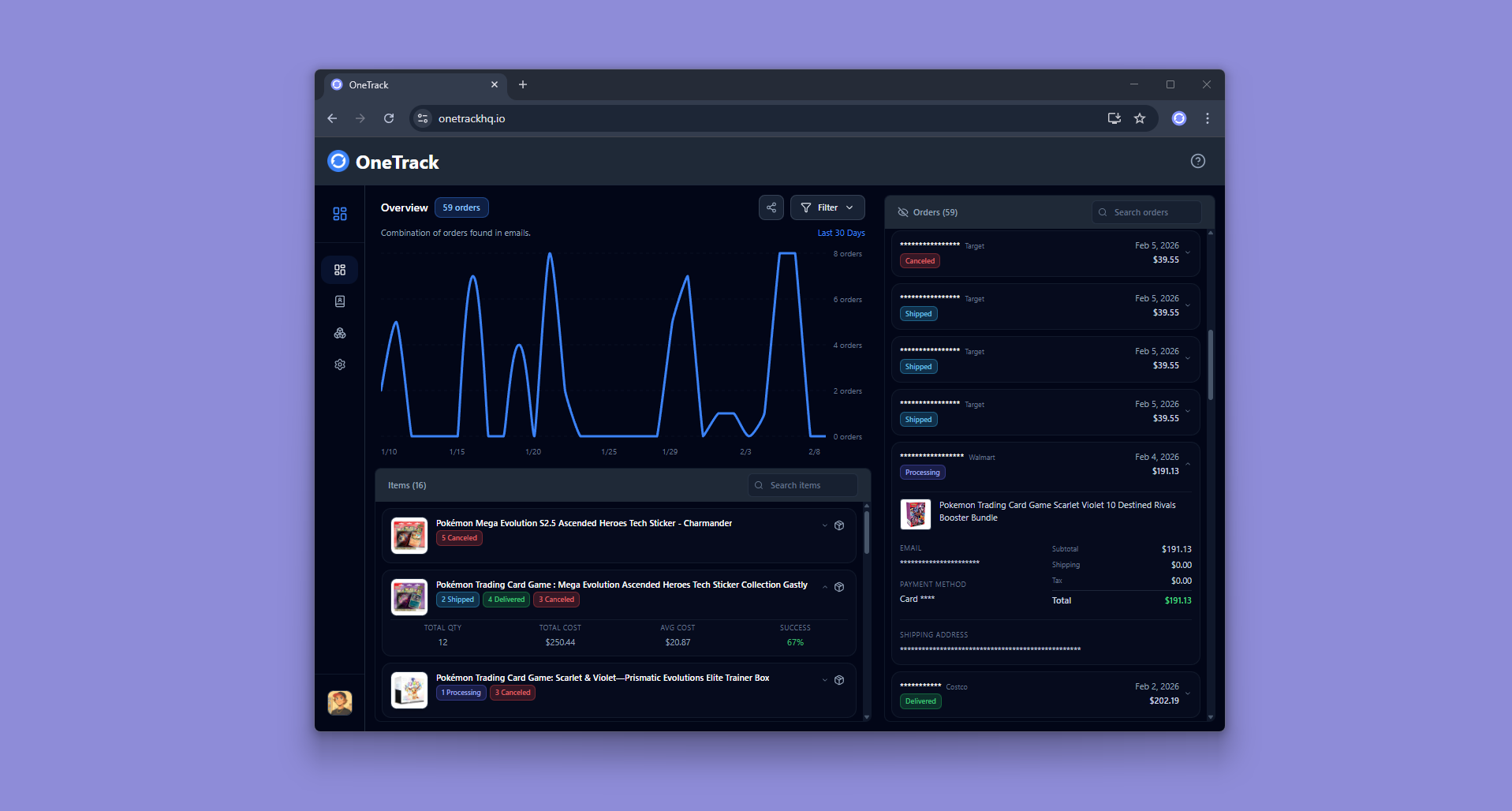Click the Gastly Collection product thumbnail
Screen dimensions: 1512x811
tap(409, 597)
